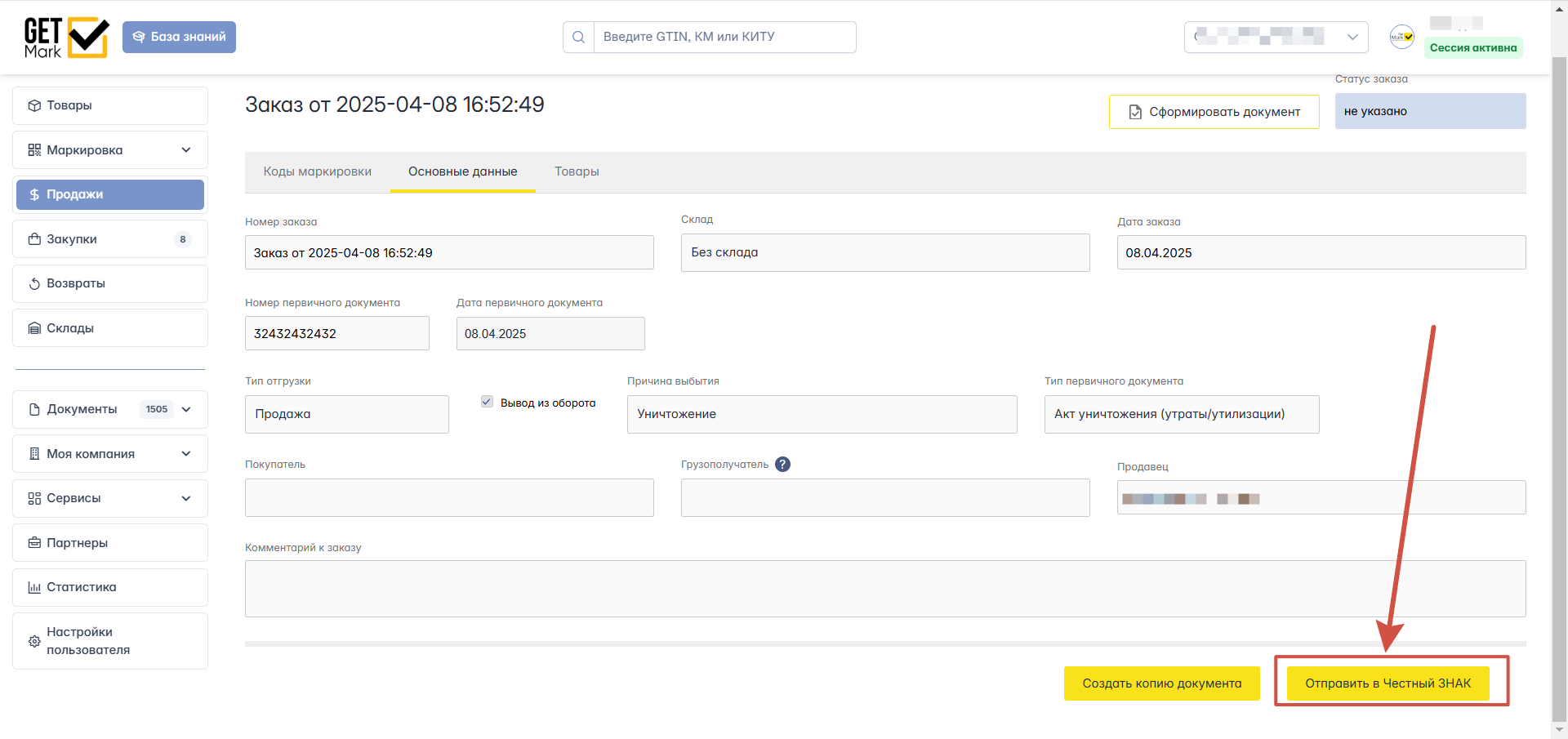Screen dimensions: 1568x739
Task: Open Статистика in the sidebar
Action: (110, 587)
